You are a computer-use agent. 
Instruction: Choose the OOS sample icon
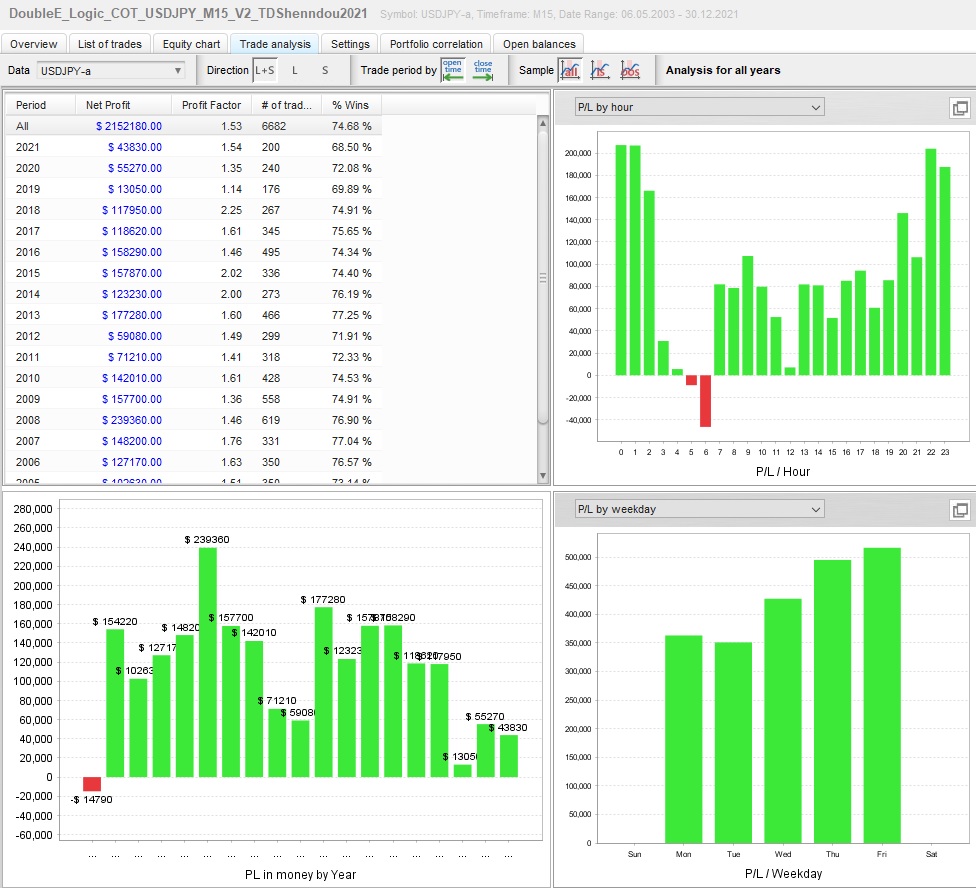pyautogui.click(x=630, y=70)
